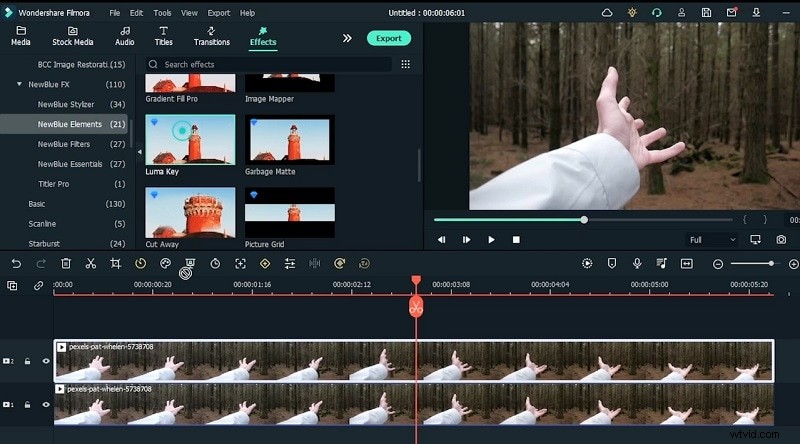Expand more tabs with the double chevron
Viewport: 800px width, 444px height.
347,38
